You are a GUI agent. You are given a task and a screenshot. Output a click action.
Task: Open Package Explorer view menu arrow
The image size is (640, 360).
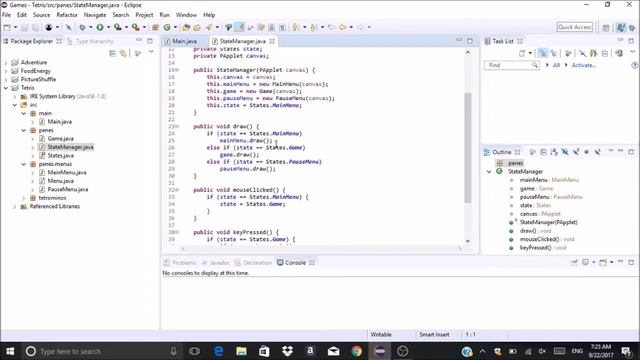(151, 52)
